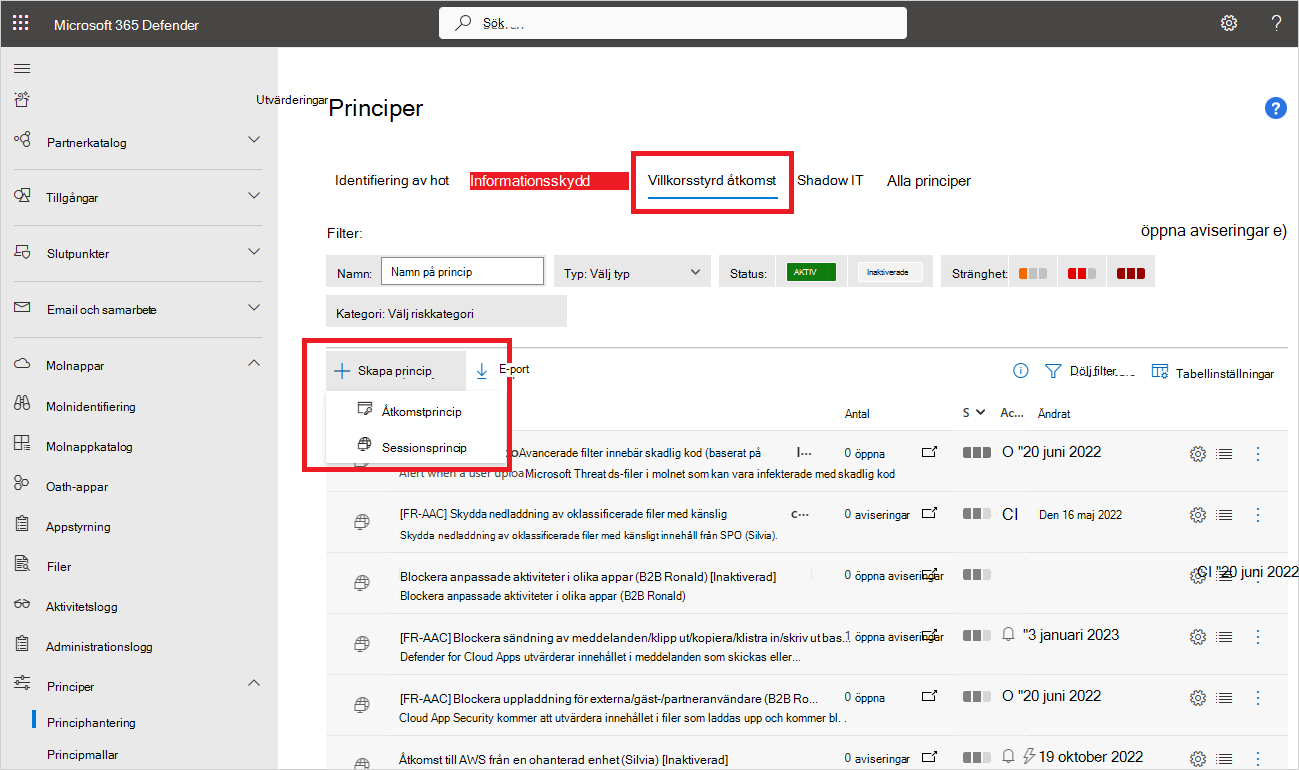Click the Ändrat column header

coord(1054,413)
